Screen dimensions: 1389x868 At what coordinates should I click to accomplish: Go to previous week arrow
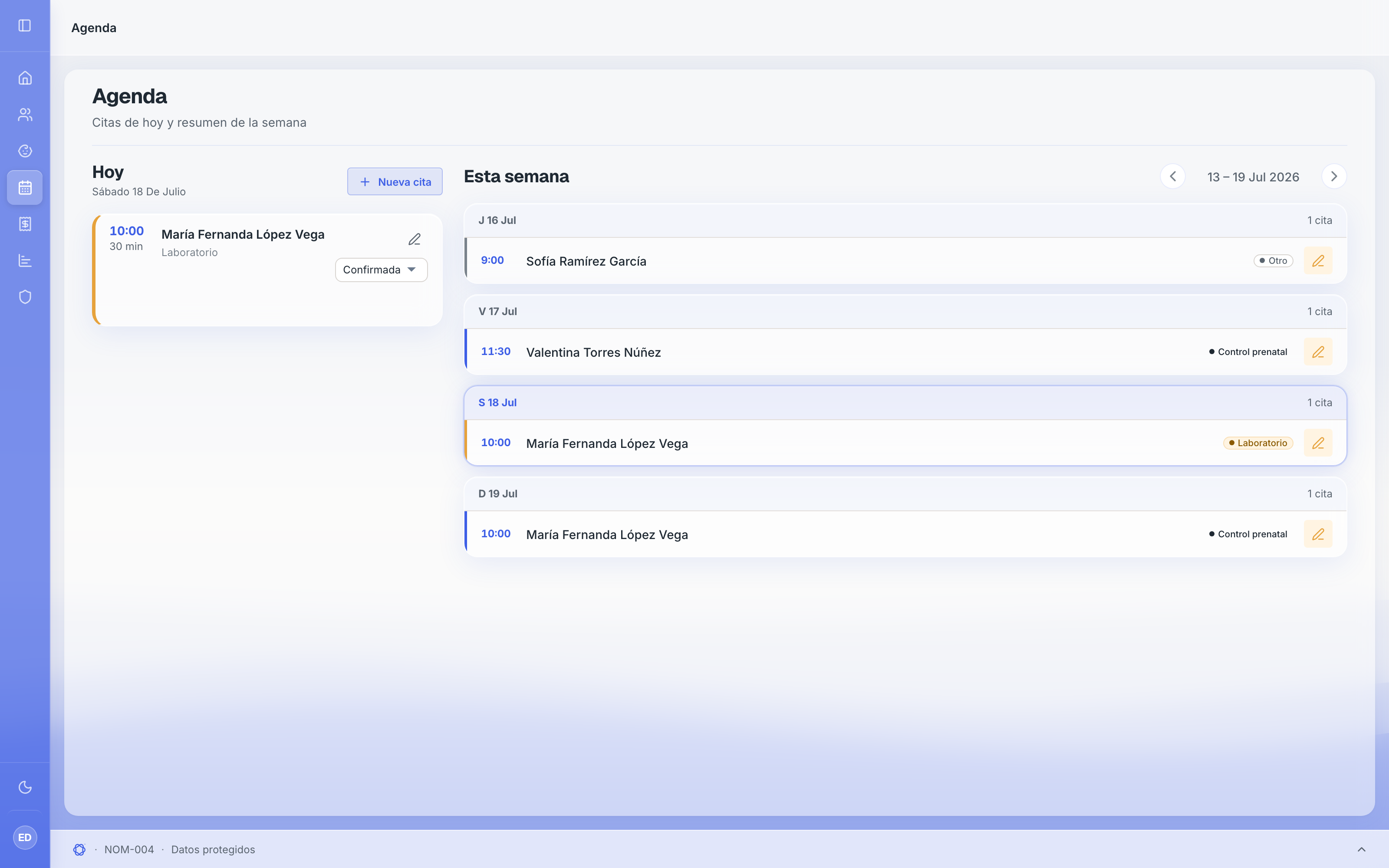pyautogui.click(x=1172, y=176)
